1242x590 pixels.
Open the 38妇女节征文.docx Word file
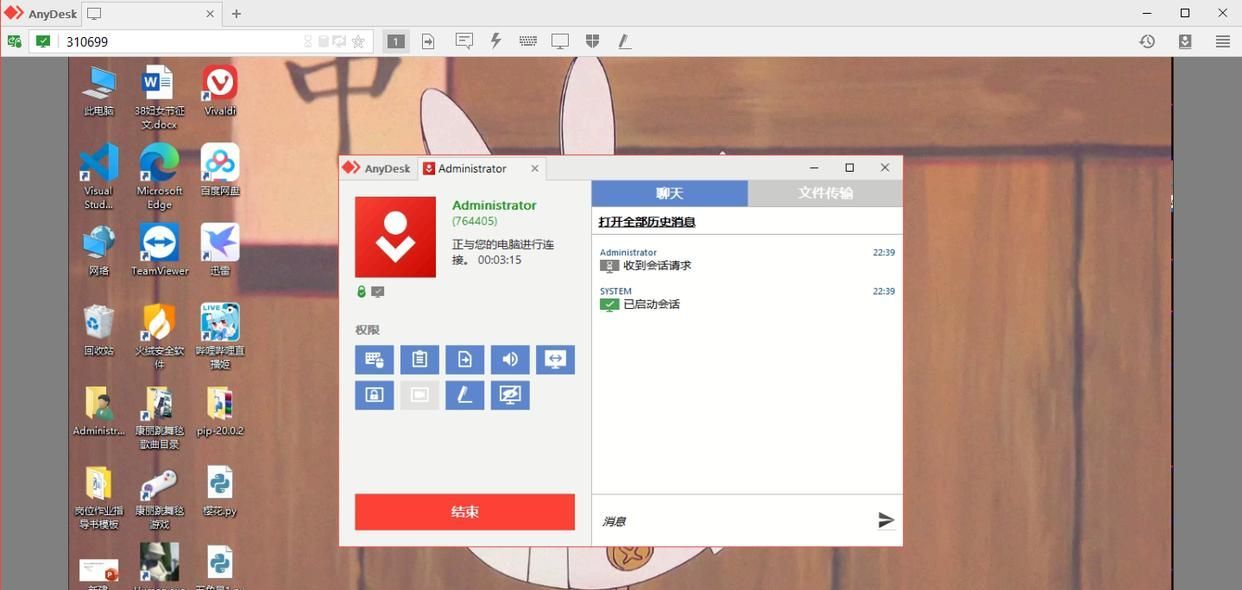tap(159, 97)
